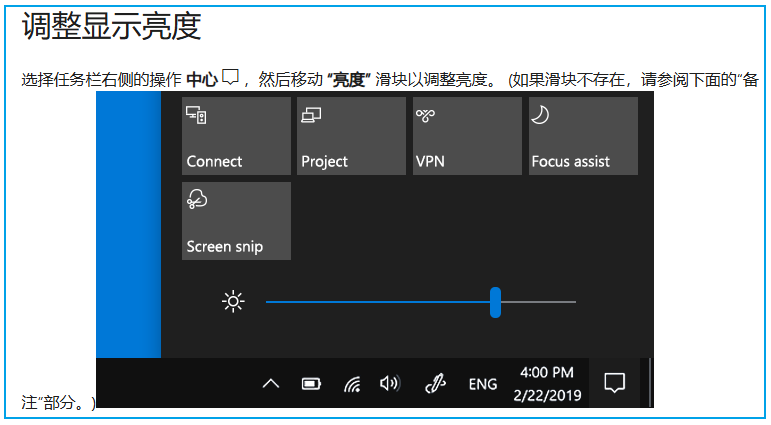771x425 pixels.
Task: Click the heading 调整显示亮度
Action: (x=111, y=27)
